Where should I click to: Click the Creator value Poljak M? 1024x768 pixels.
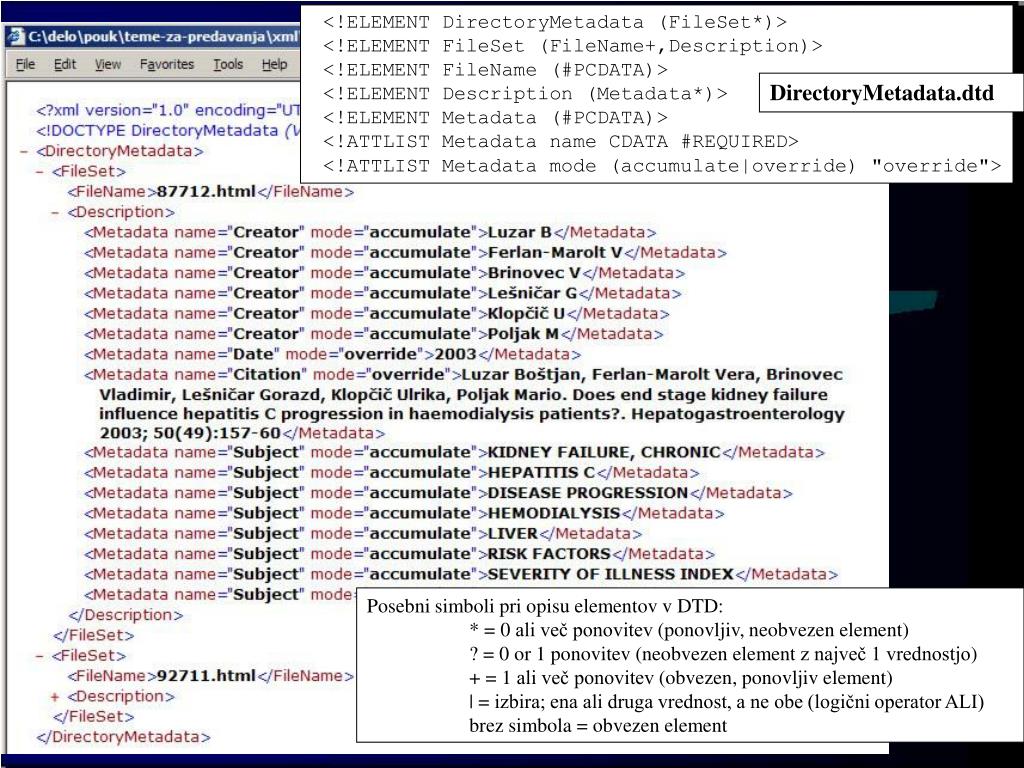click(523, 333)
